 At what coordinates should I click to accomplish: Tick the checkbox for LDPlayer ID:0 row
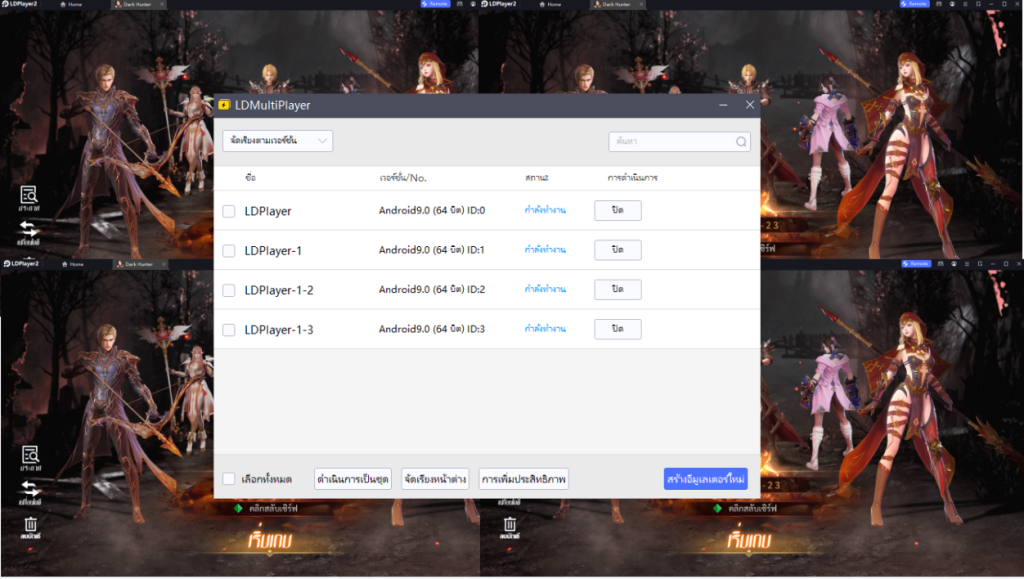tap(229, 211)
